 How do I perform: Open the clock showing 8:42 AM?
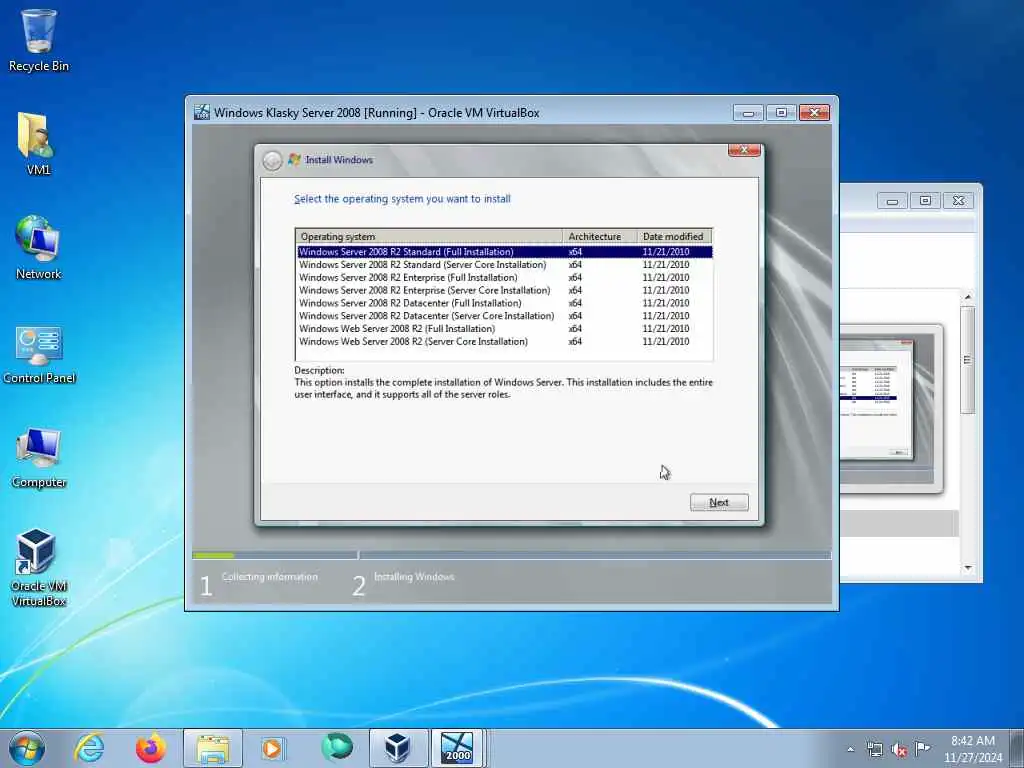coord(972,749)
